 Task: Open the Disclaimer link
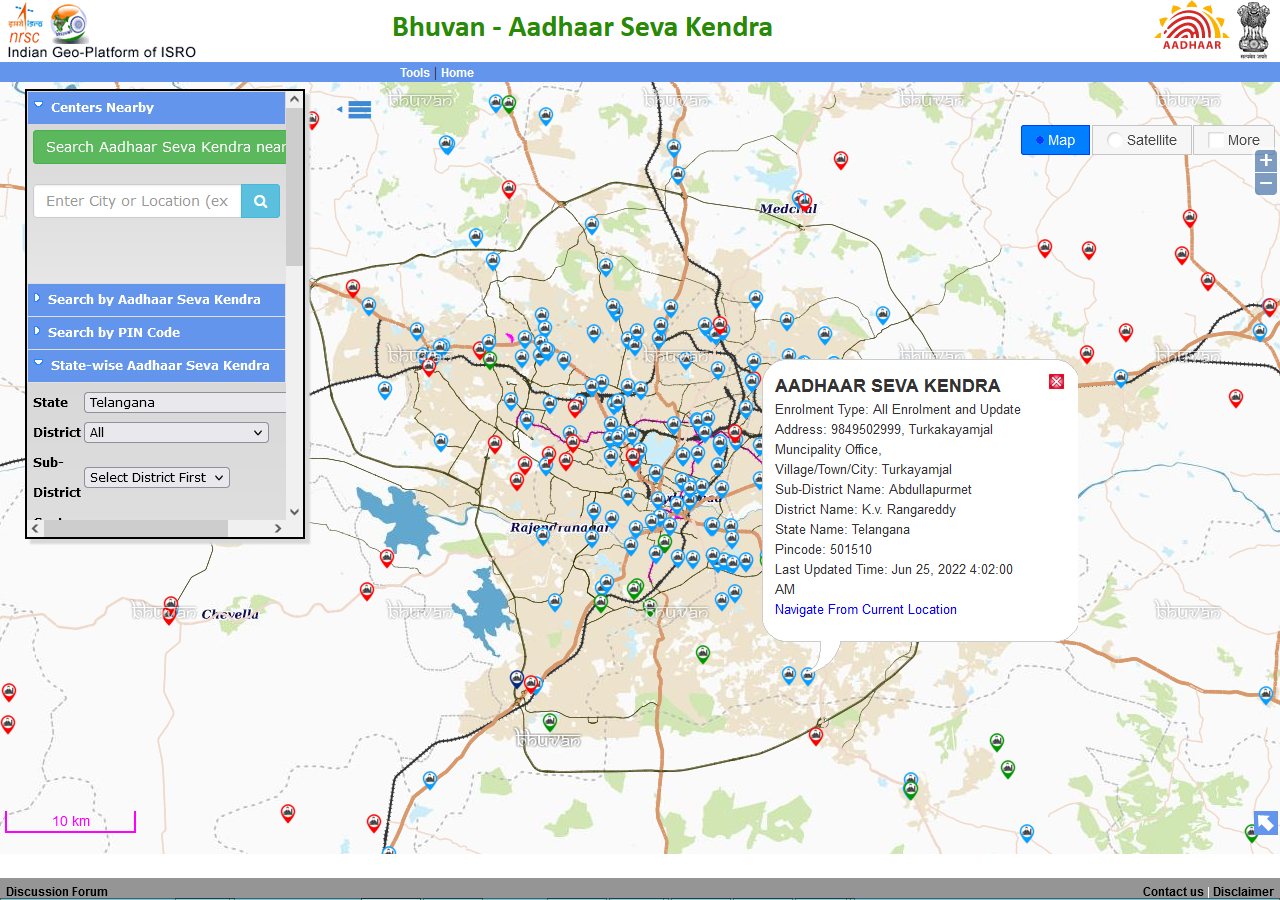(x=1244, y=892)
